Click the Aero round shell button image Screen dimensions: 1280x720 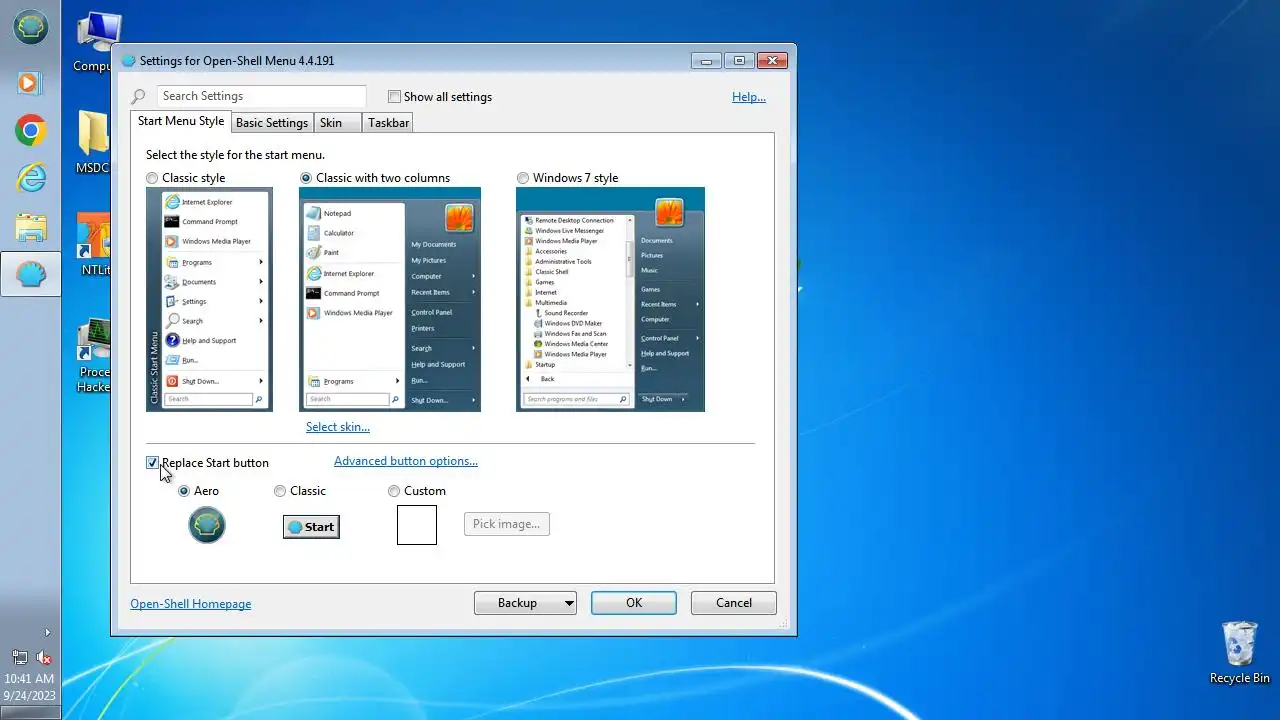[x=207, y=525]
